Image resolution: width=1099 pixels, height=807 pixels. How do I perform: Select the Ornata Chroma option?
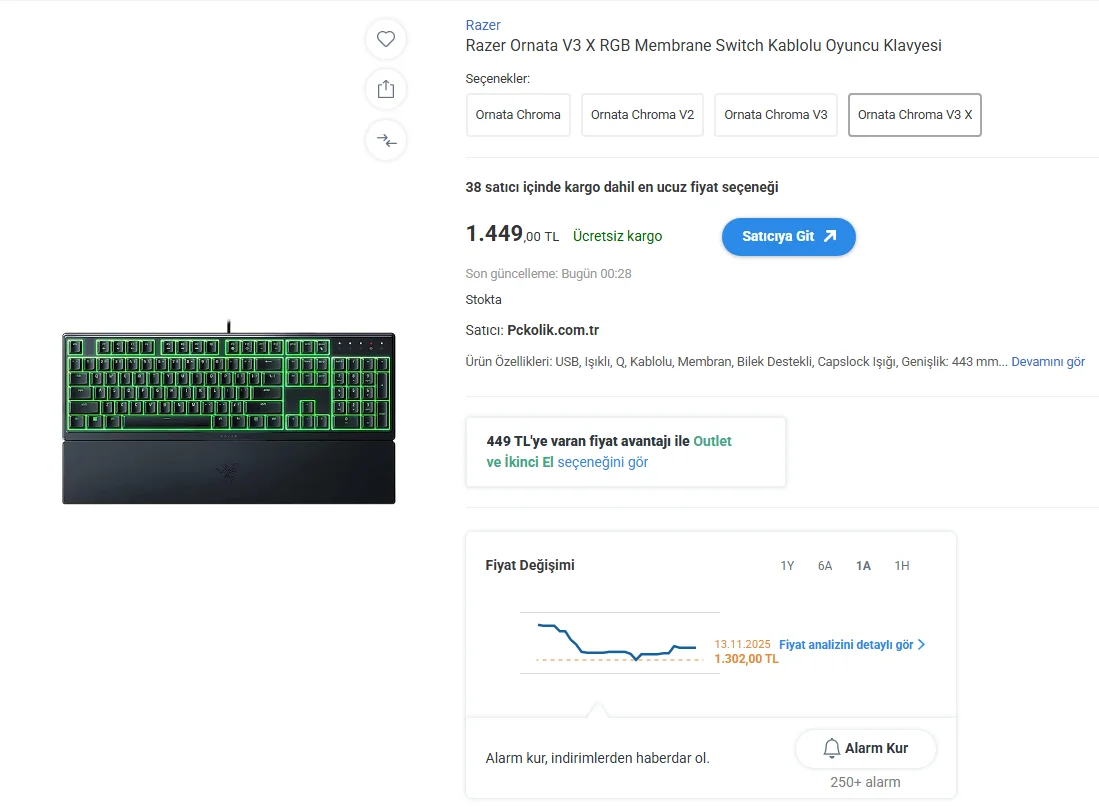[x=518, y=115]
